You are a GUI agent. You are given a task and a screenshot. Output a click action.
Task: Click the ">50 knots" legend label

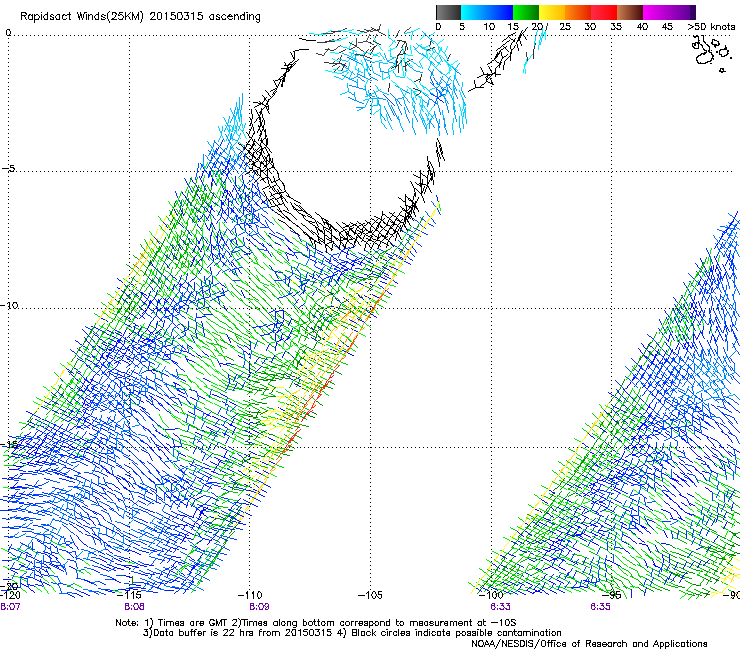[711, 26]
